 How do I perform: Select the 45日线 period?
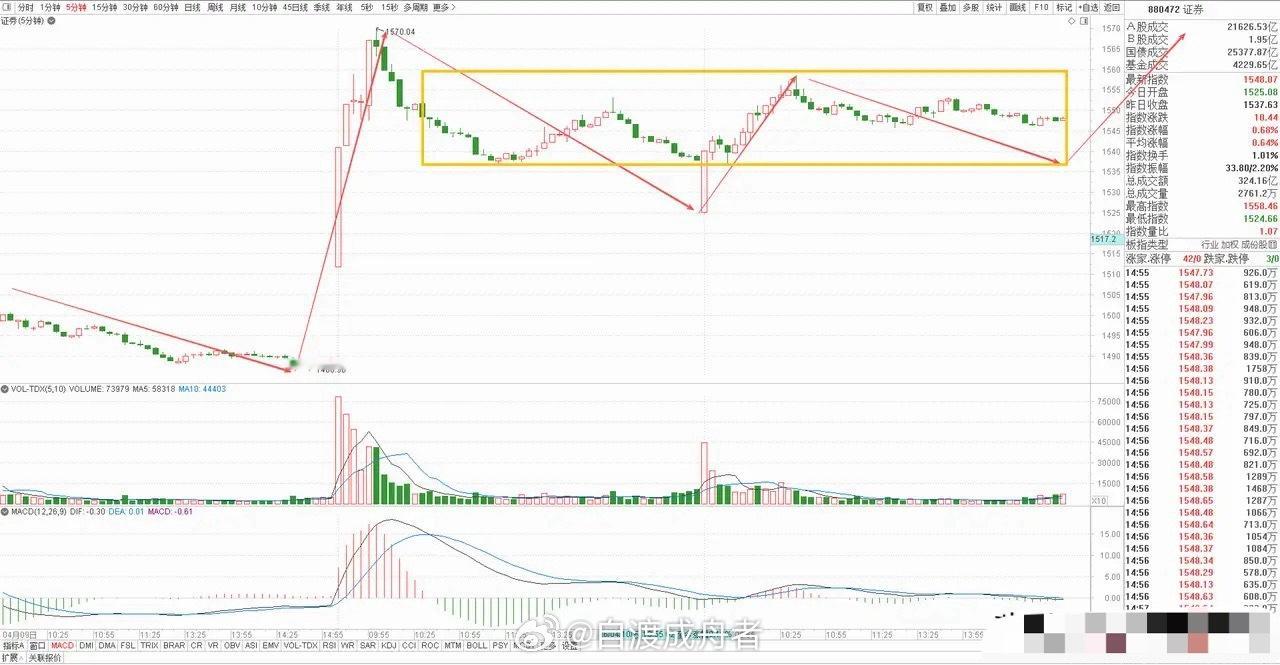295,7
